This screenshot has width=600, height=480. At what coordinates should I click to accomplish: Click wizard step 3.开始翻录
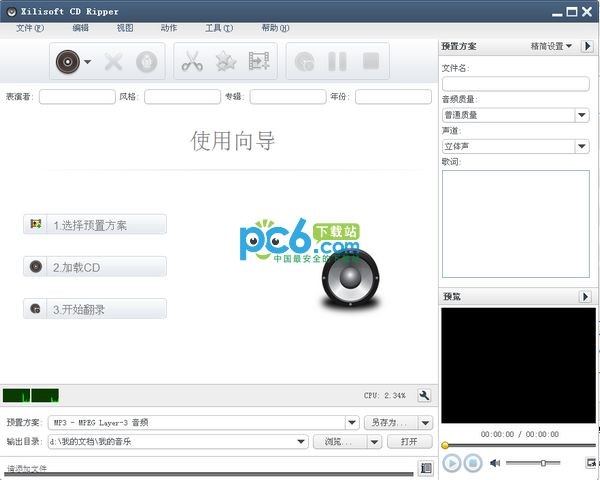pyautogui.click(x=95, y=309)
